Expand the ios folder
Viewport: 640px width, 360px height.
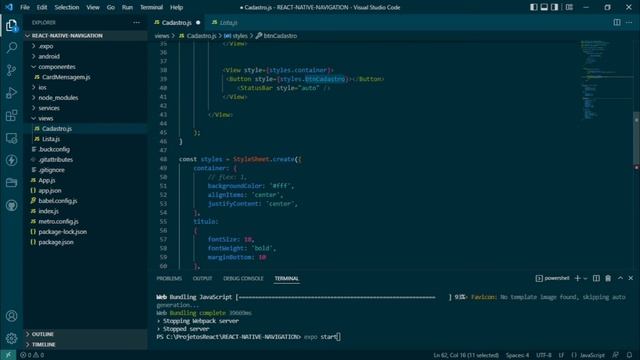click(86, 87)
